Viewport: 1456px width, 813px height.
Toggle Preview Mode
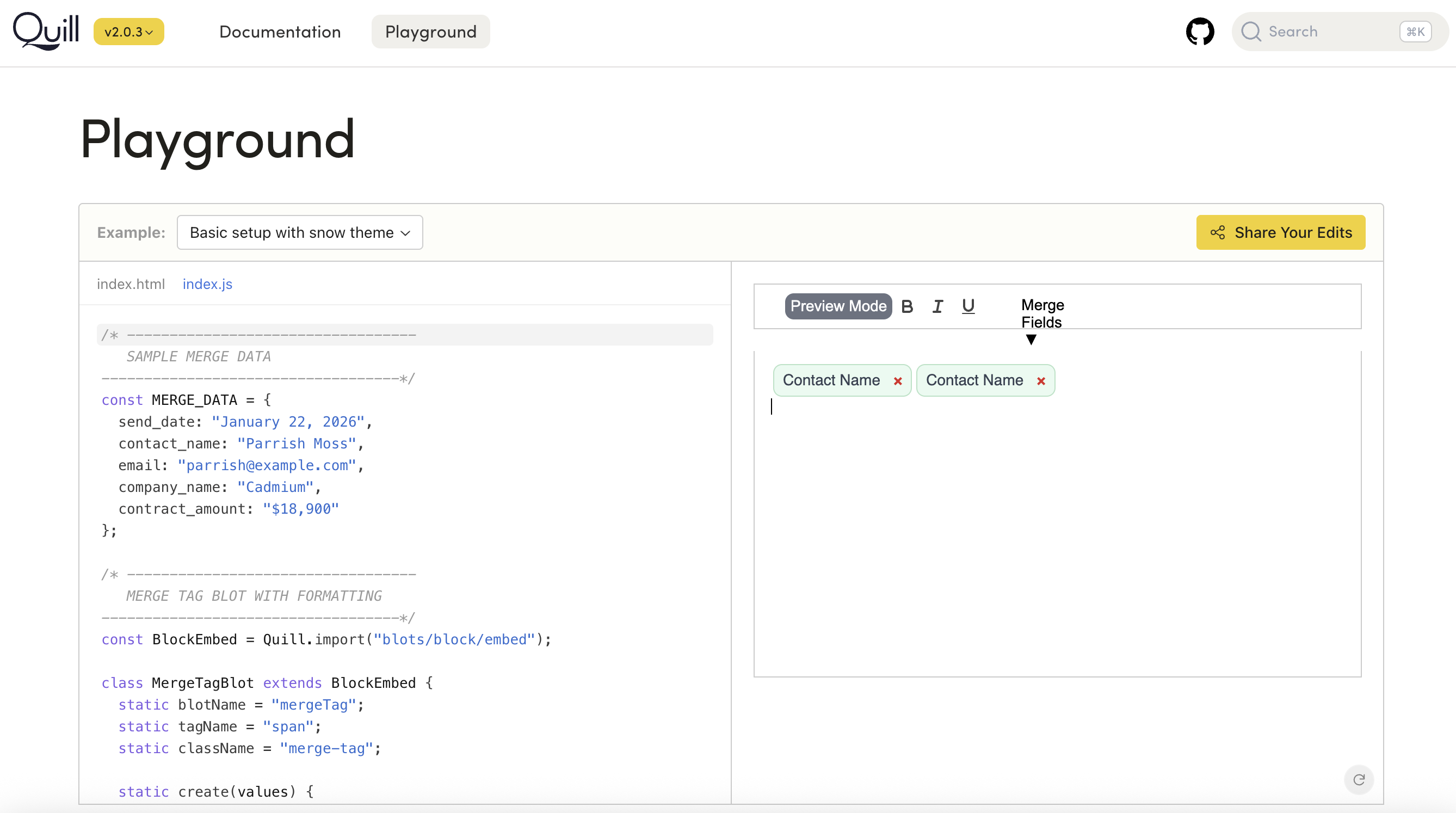838,306
